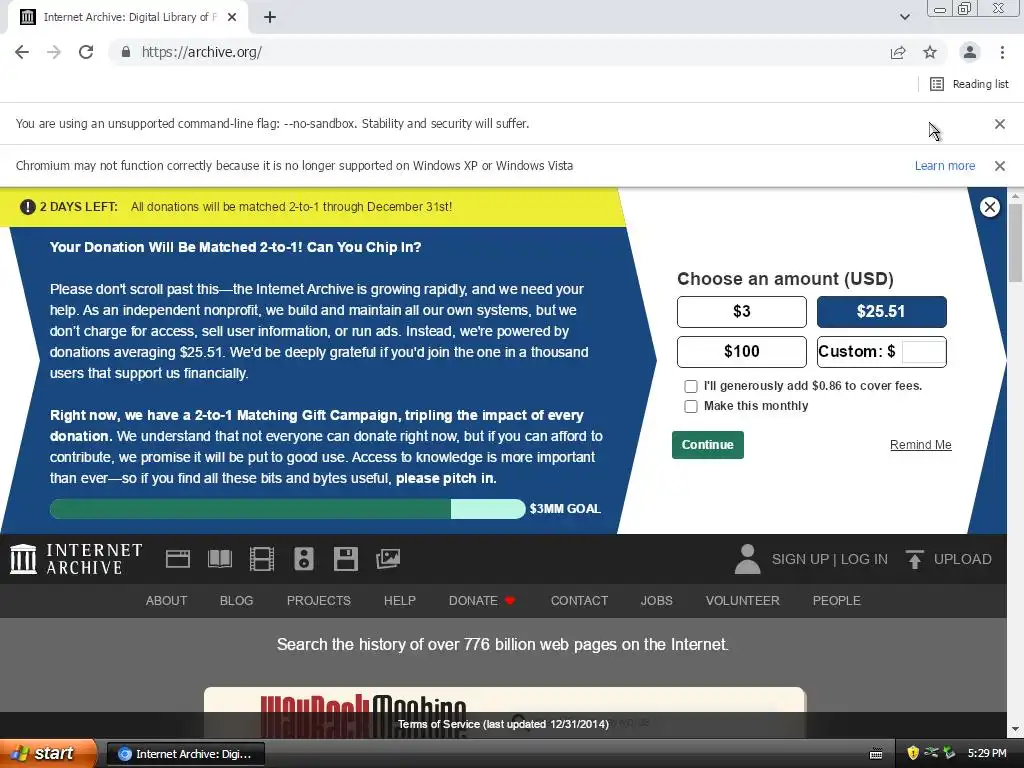Open the Chromium three-dot menu
This screenshot has width=1024, height=768.
tap(1002, 52)
